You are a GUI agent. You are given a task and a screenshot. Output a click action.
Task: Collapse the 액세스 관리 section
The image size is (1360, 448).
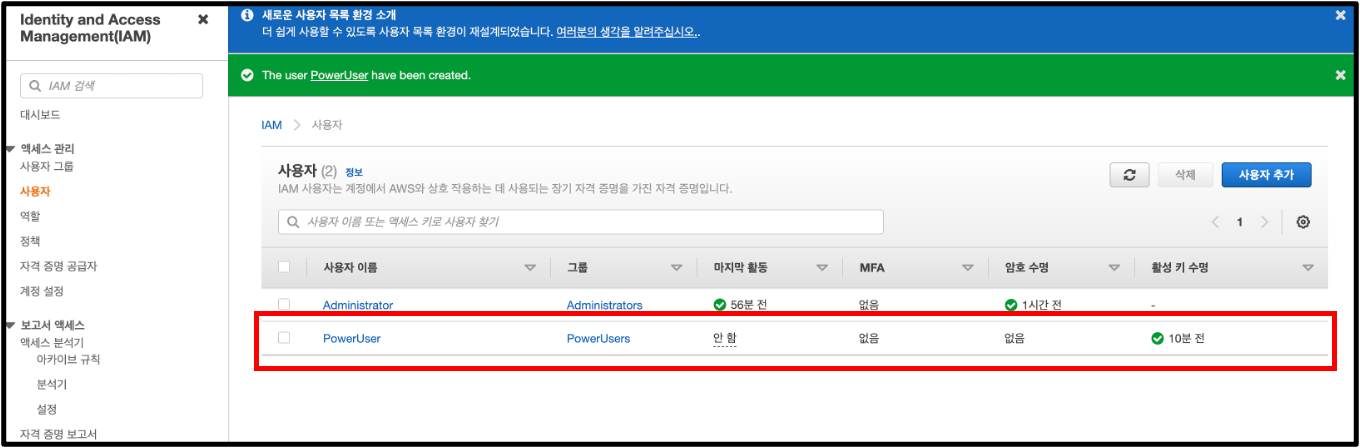(9, 149)
